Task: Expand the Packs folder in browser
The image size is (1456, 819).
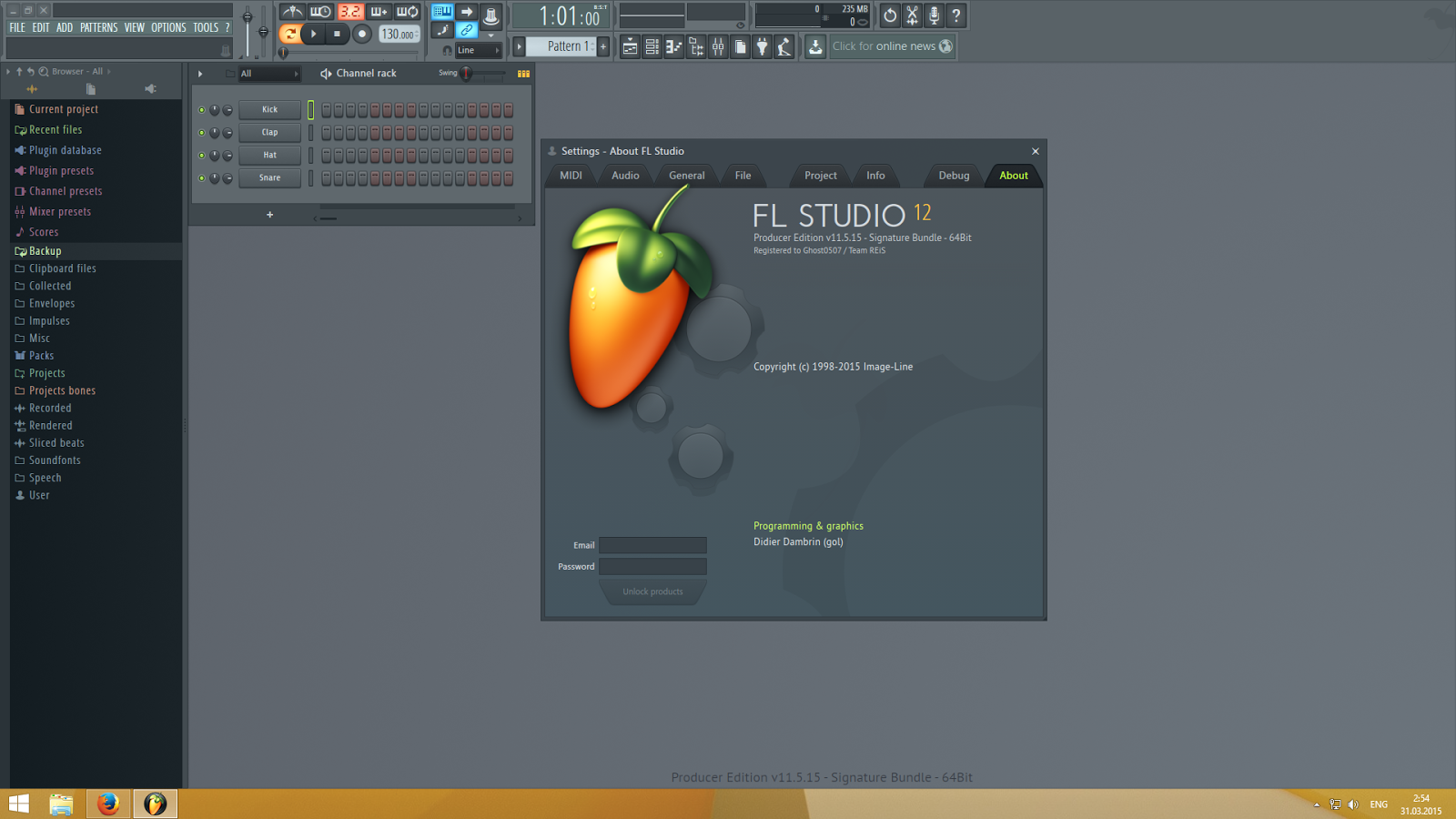Action: 34,356
